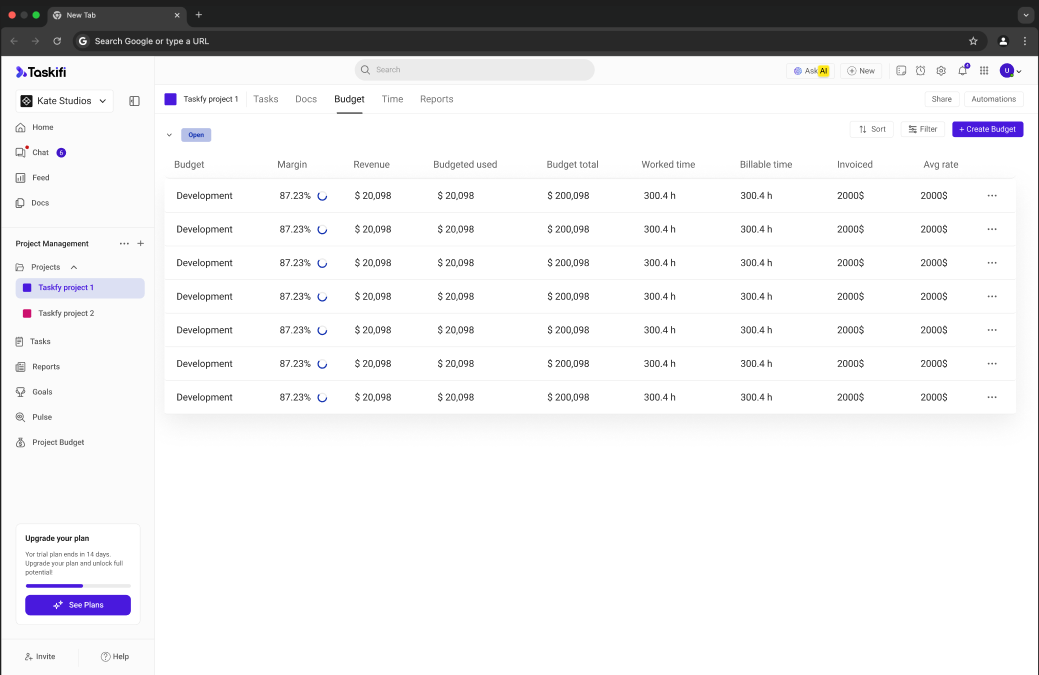
Task: Focus the Search field at top
Action: pos(474,70)
